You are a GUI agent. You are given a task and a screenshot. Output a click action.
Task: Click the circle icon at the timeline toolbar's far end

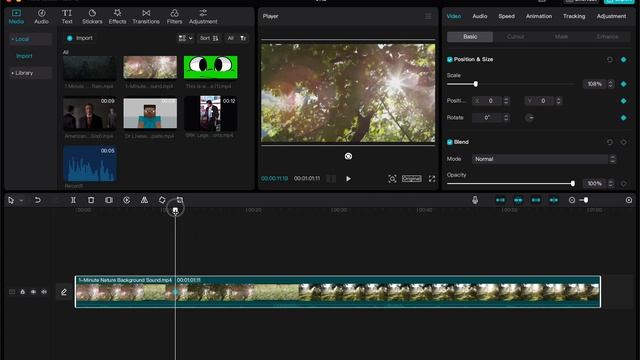point(629,200)
